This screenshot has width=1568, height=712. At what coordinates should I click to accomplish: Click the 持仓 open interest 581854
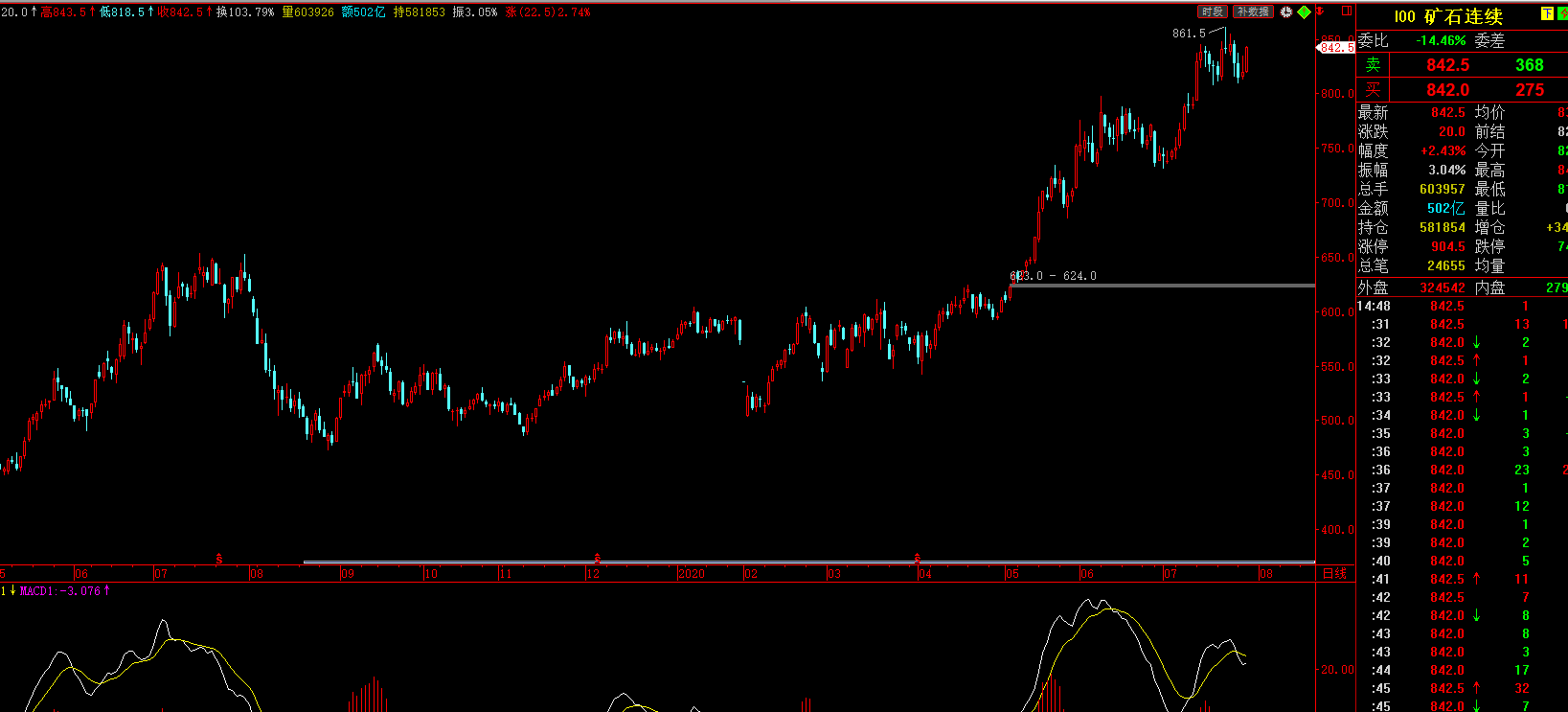(1443, 228)
